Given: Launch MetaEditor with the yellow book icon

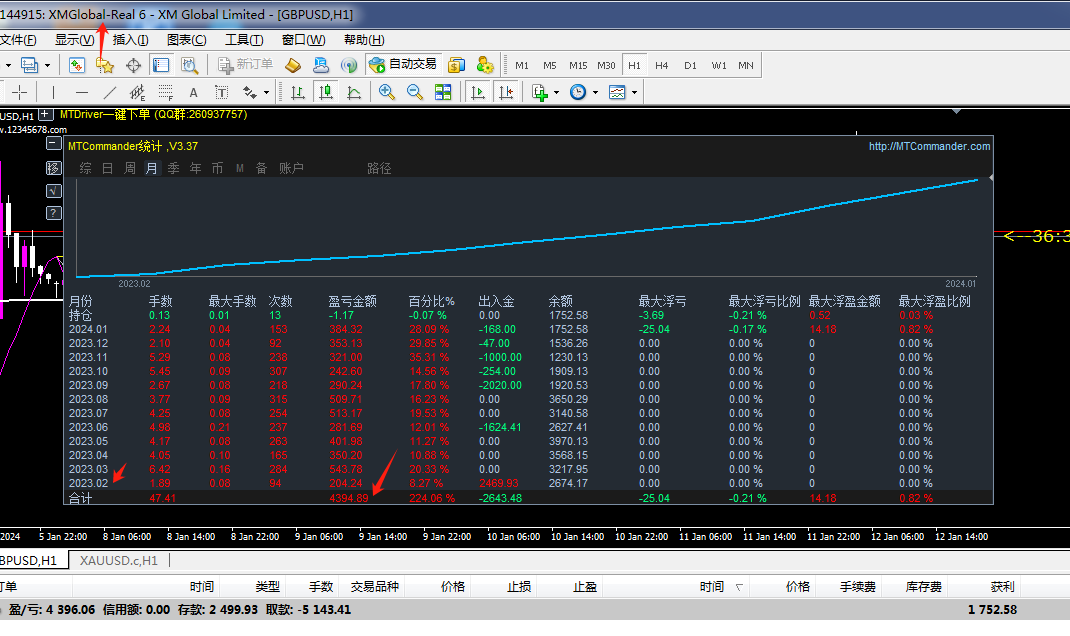Looking at the screenshot, I should [293, 65].
